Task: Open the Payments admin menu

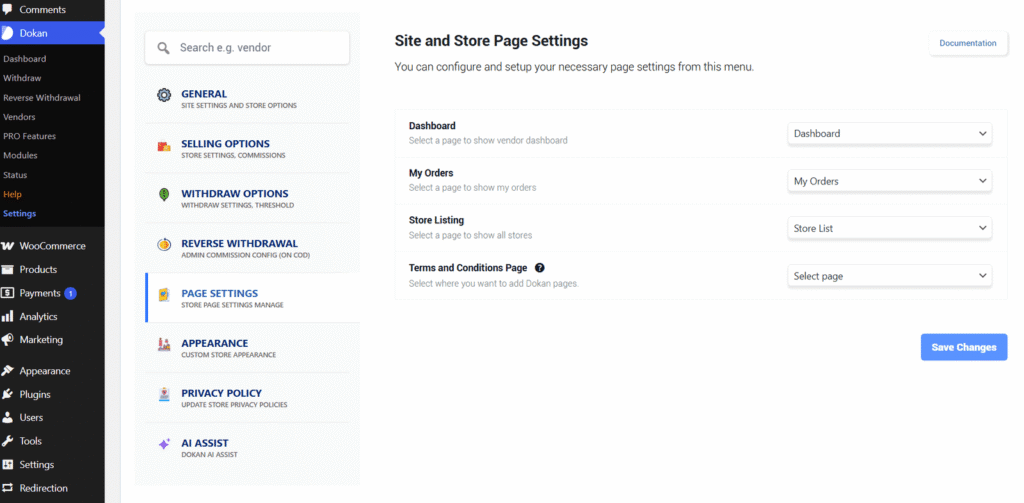Action: pyautogui.click(x=40, y=293)
